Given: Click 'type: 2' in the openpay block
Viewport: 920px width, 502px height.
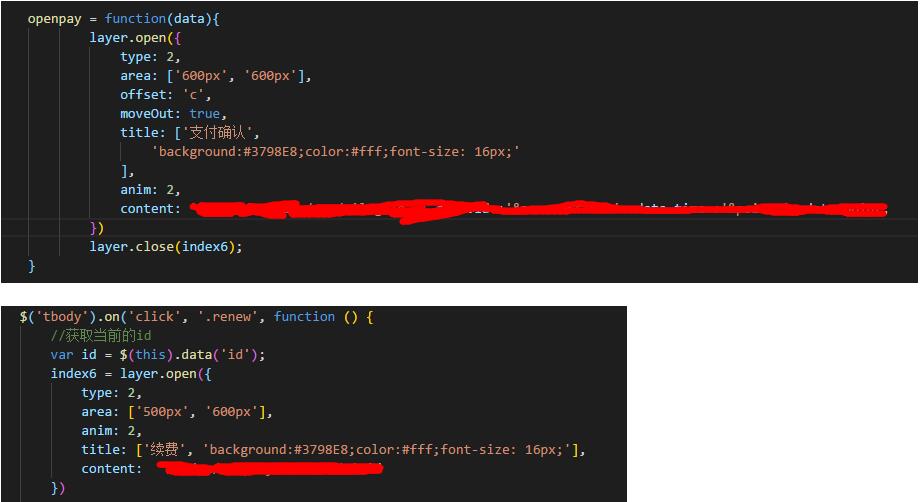Looking at the screenshot, I should tap(150, 57).
